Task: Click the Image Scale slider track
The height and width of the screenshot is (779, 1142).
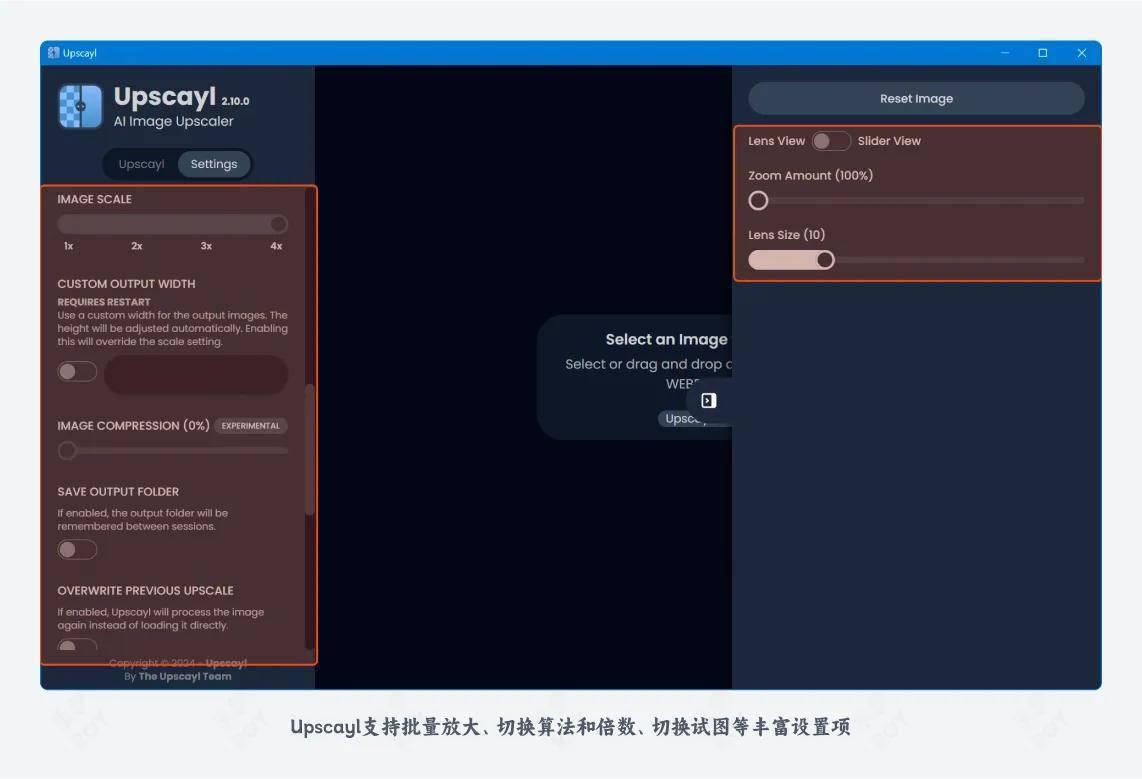Action: coord(173,224)
